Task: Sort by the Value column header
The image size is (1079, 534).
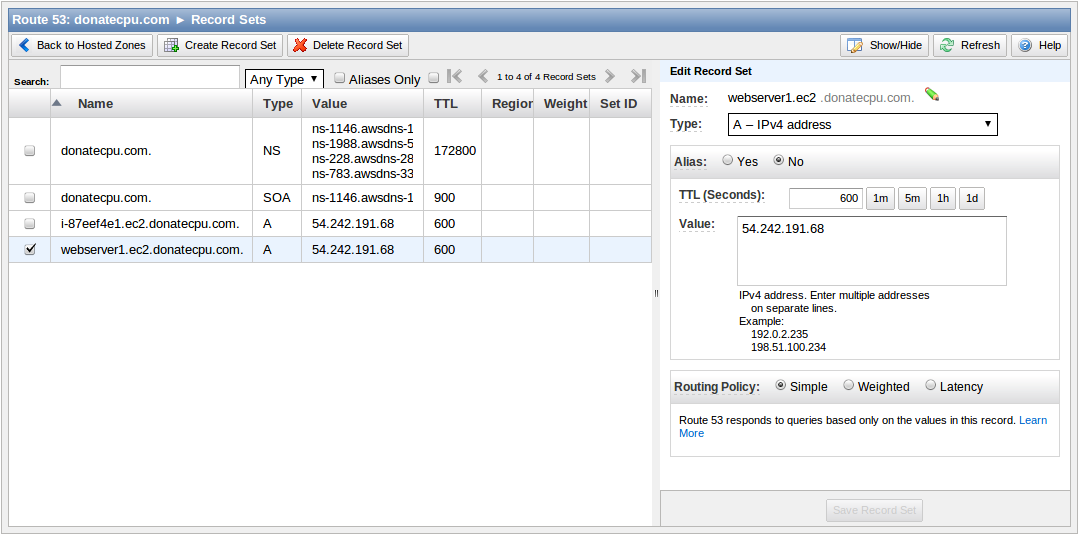Action: tap(363, 103)
